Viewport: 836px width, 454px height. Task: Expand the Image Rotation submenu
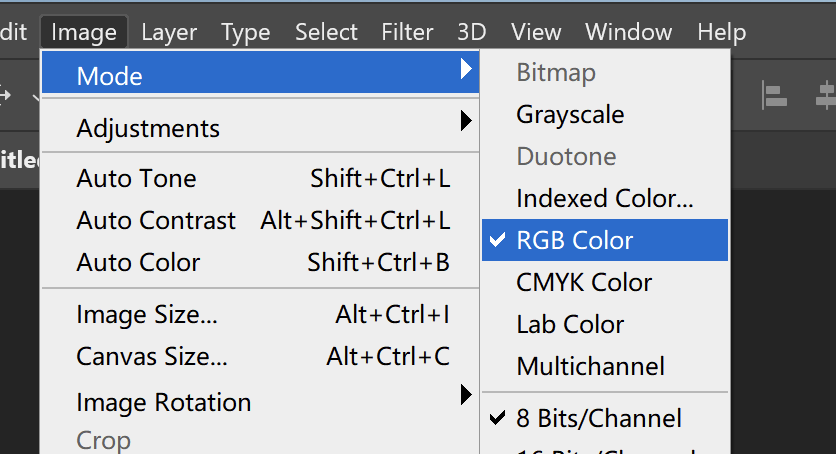click(465, 395)
